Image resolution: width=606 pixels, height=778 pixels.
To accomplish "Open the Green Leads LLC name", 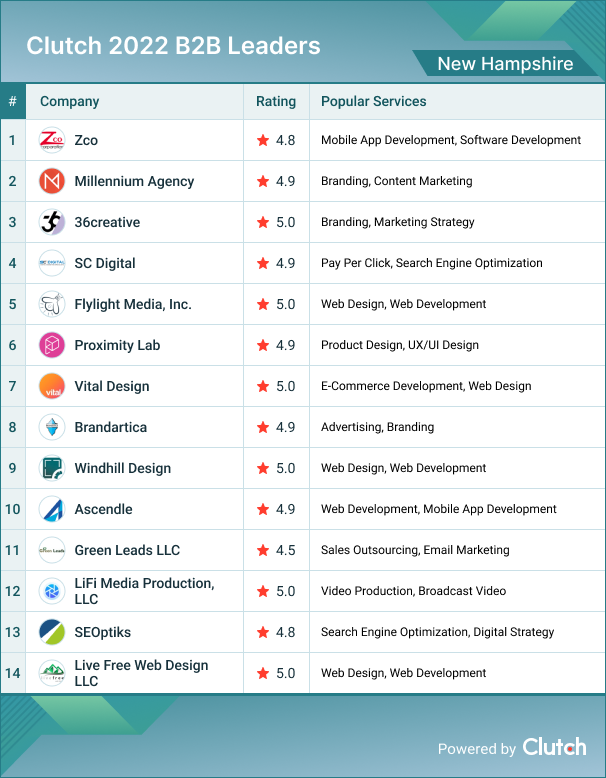I will [127, 550].
